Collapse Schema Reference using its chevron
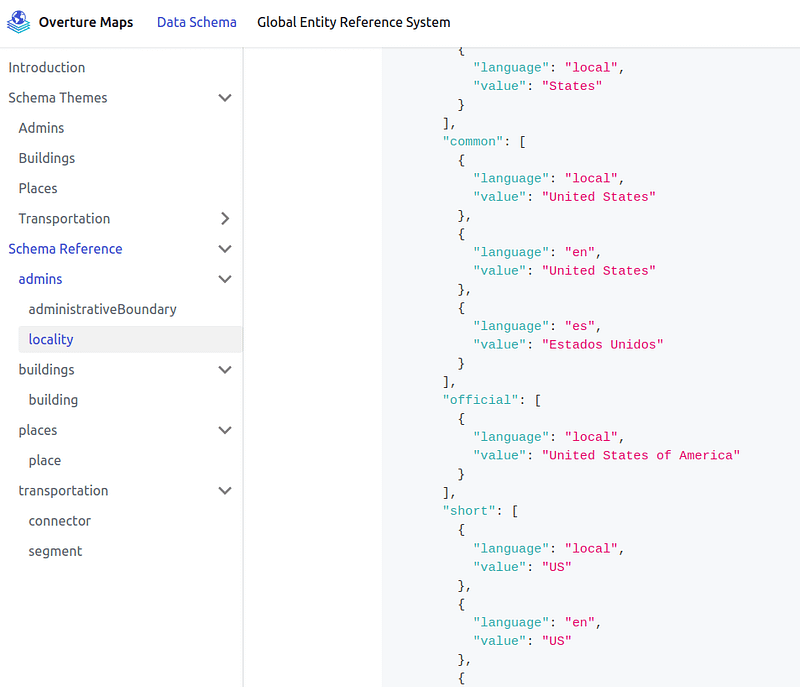 (225, 248)
